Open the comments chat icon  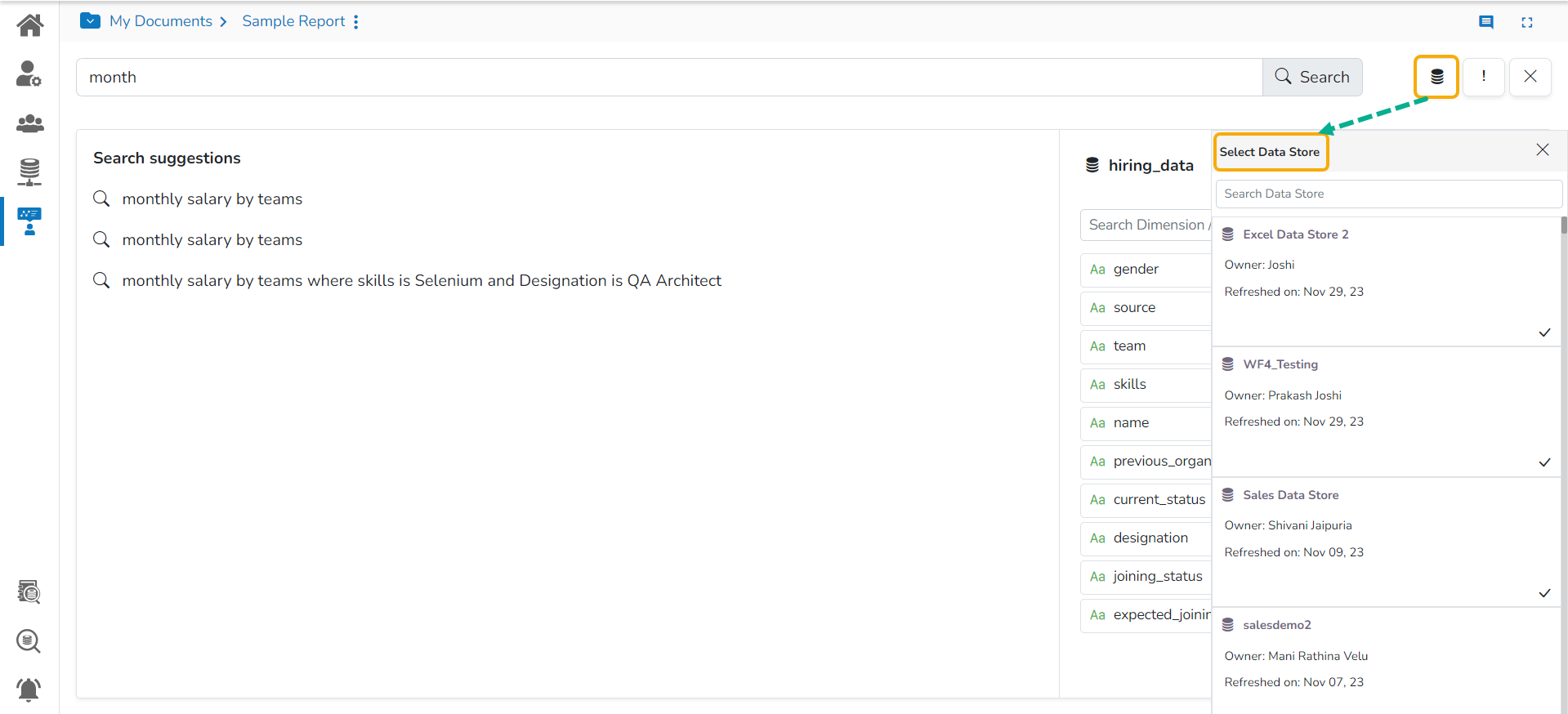coord(1486,22)
